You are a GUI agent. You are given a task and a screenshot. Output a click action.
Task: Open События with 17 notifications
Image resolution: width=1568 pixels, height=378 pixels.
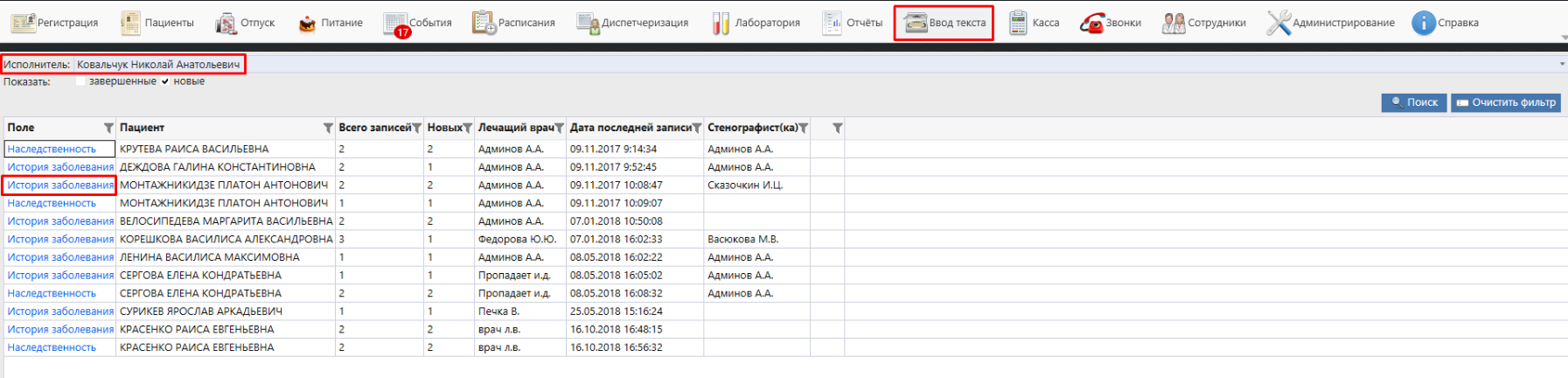396,24
